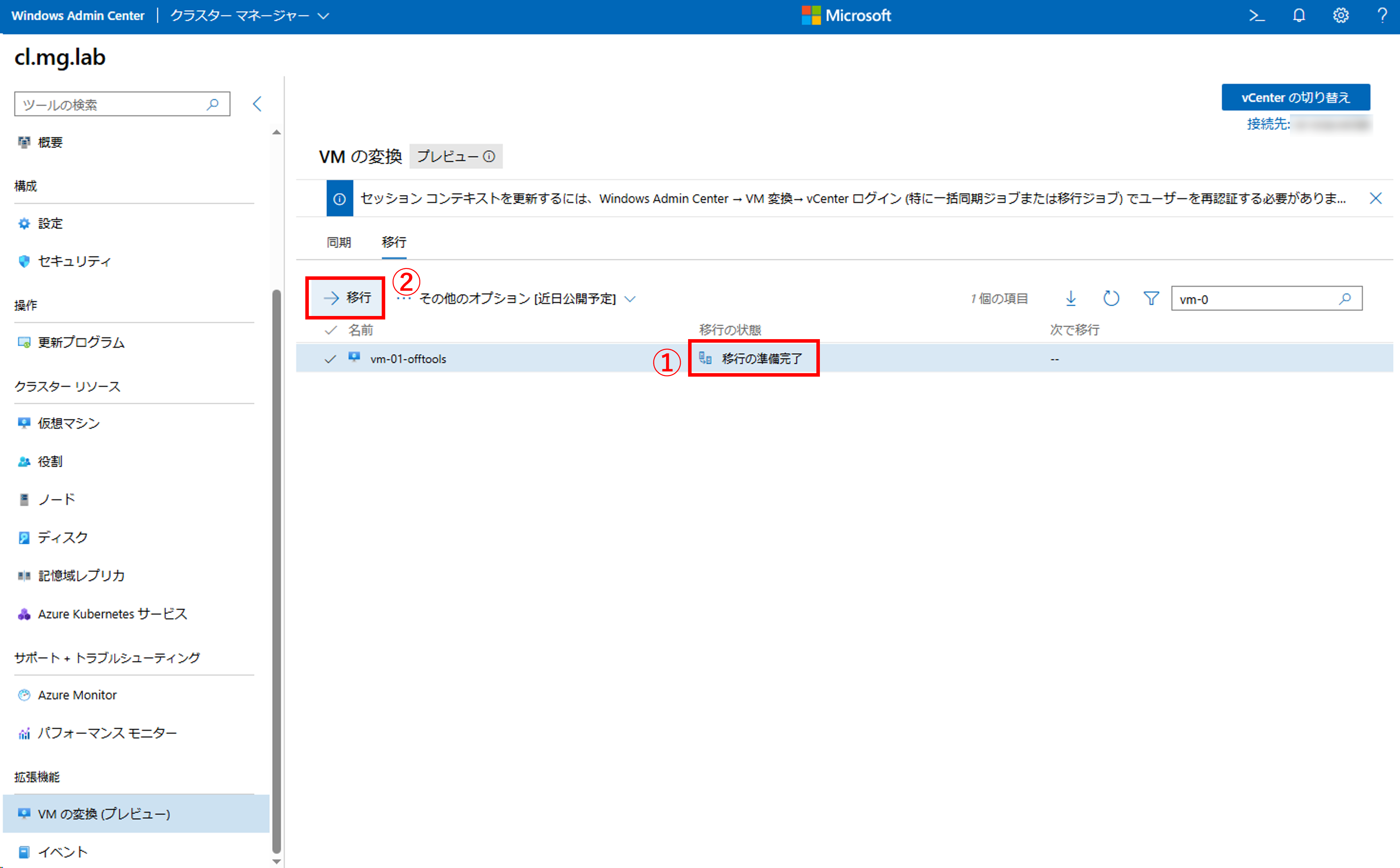The image size is (1400, 868).
Task: Refresh the migration list
Action: coord(1111,298)
